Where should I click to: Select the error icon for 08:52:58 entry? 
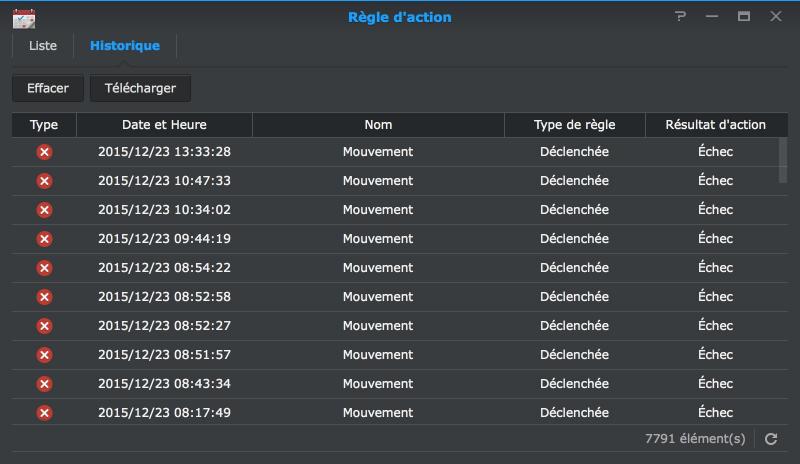[x=44, y=297]
